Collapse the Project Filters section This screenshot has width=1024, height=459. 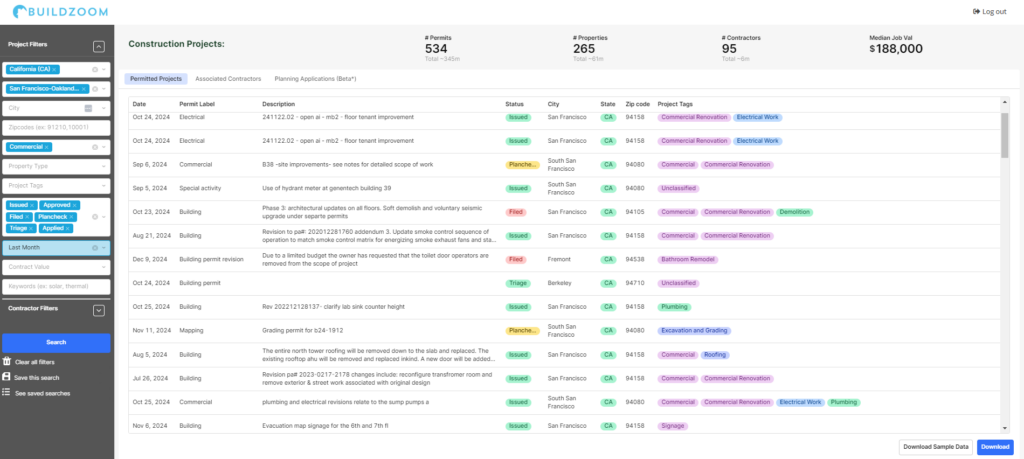pos(99,46)
